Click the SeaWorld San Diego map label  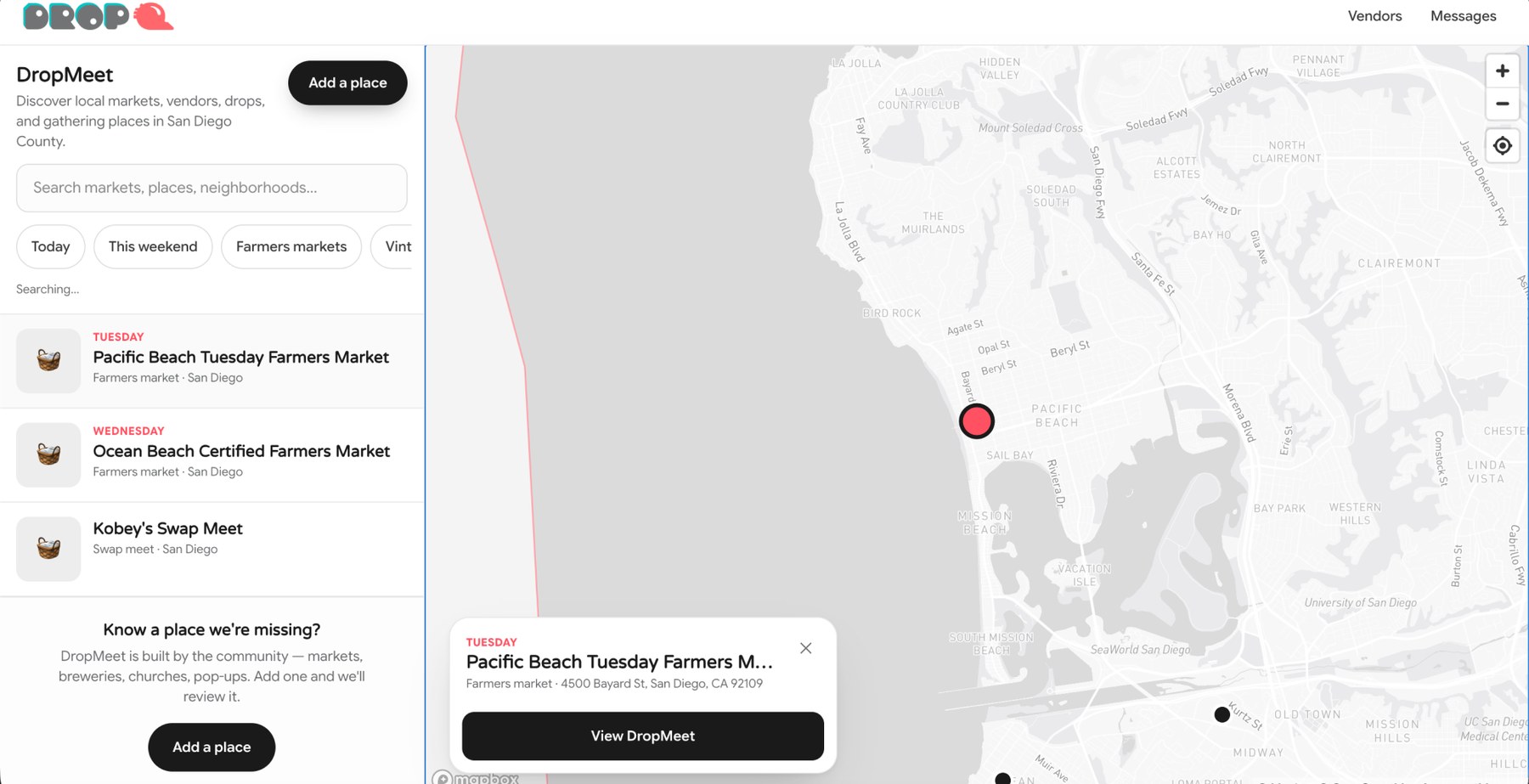pyautogui.click(x=1140, y=650)
